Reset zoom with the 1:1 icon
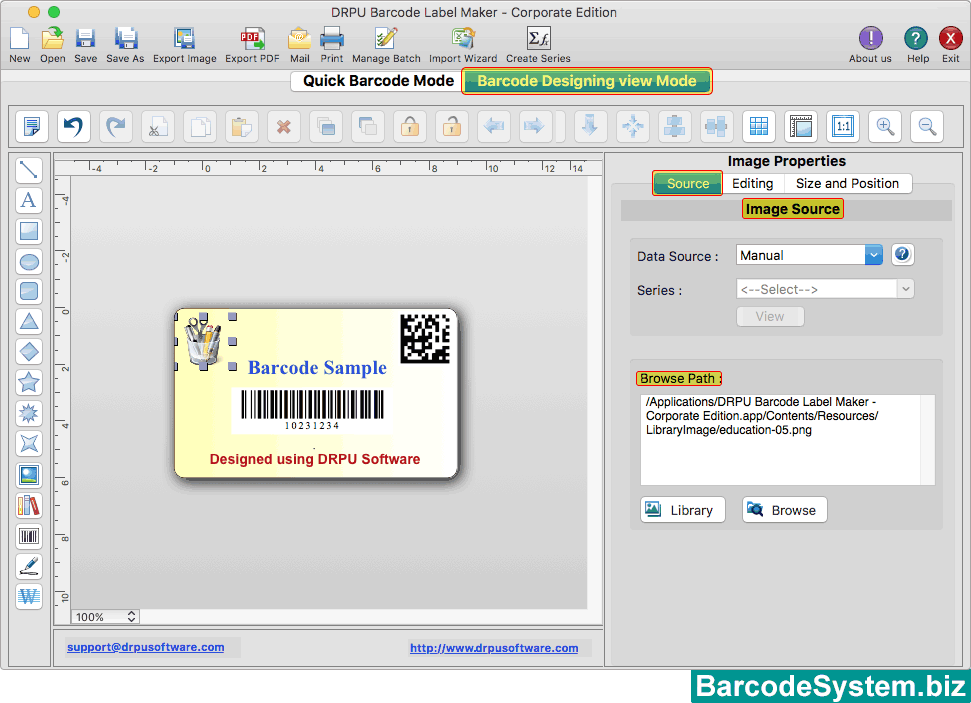The width and height of the screenshot is (971, 703). (x=843, y=127)
